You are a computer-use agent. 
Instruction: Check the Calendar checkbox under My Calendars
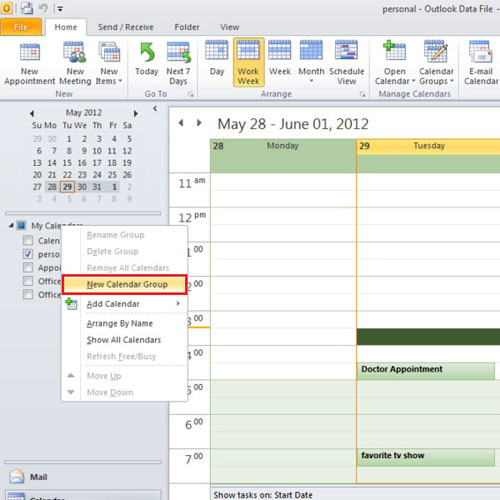pyautogui.click(x=28, y=240)
